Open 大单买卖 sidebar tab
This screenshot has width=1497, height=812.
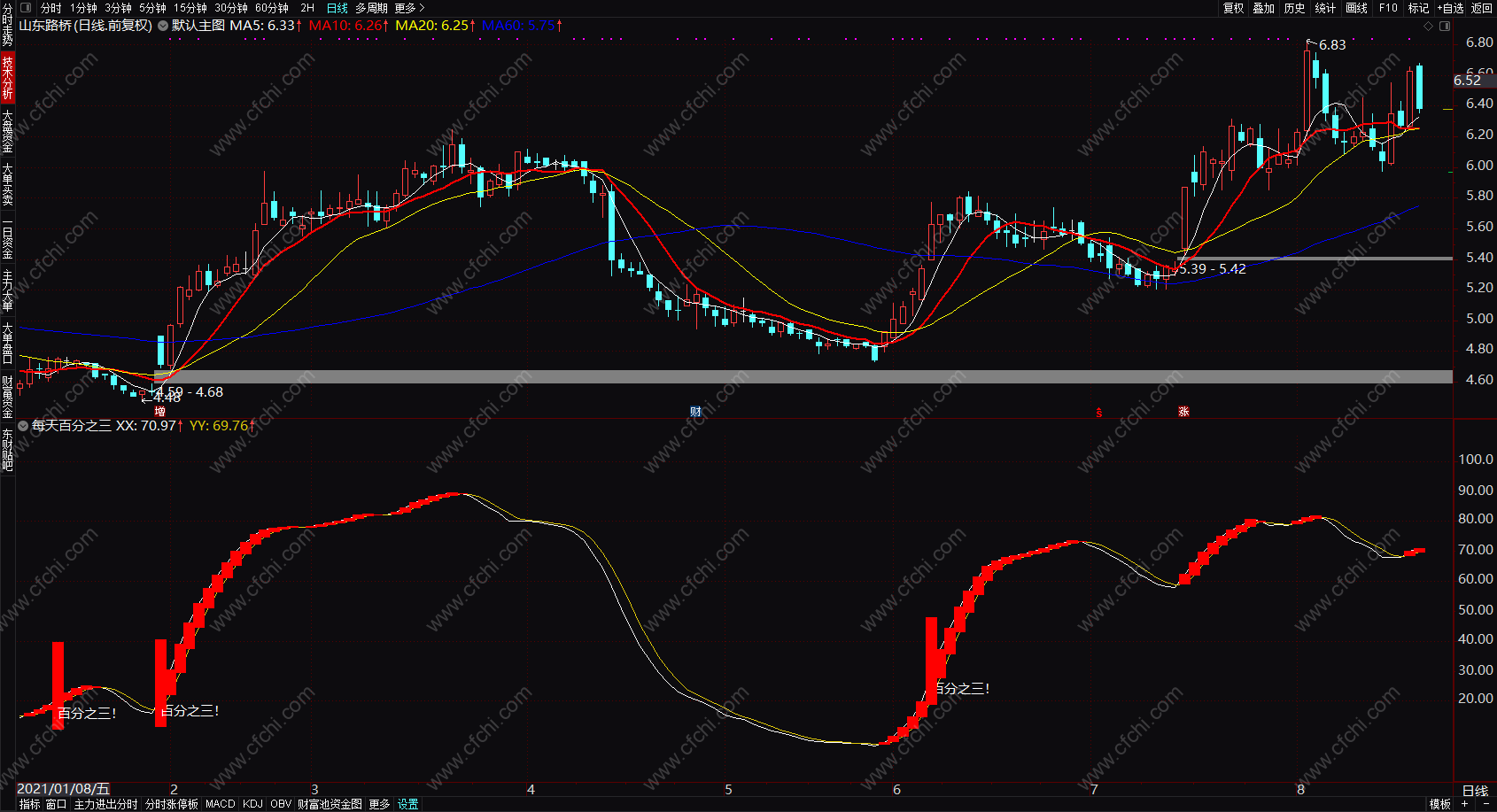click(x=7, y=184)
